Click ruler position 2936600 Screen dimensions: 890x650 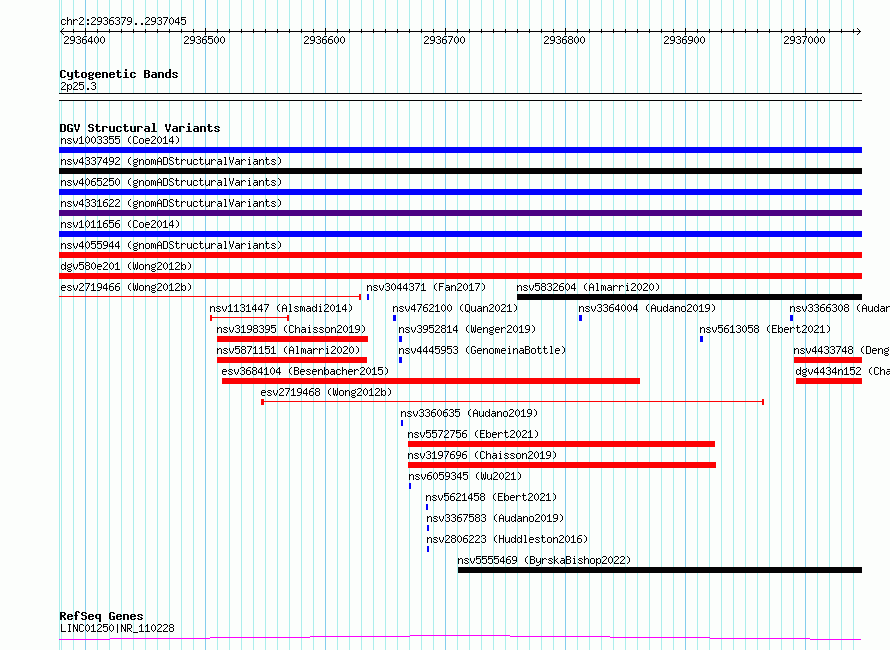[324, 40]
